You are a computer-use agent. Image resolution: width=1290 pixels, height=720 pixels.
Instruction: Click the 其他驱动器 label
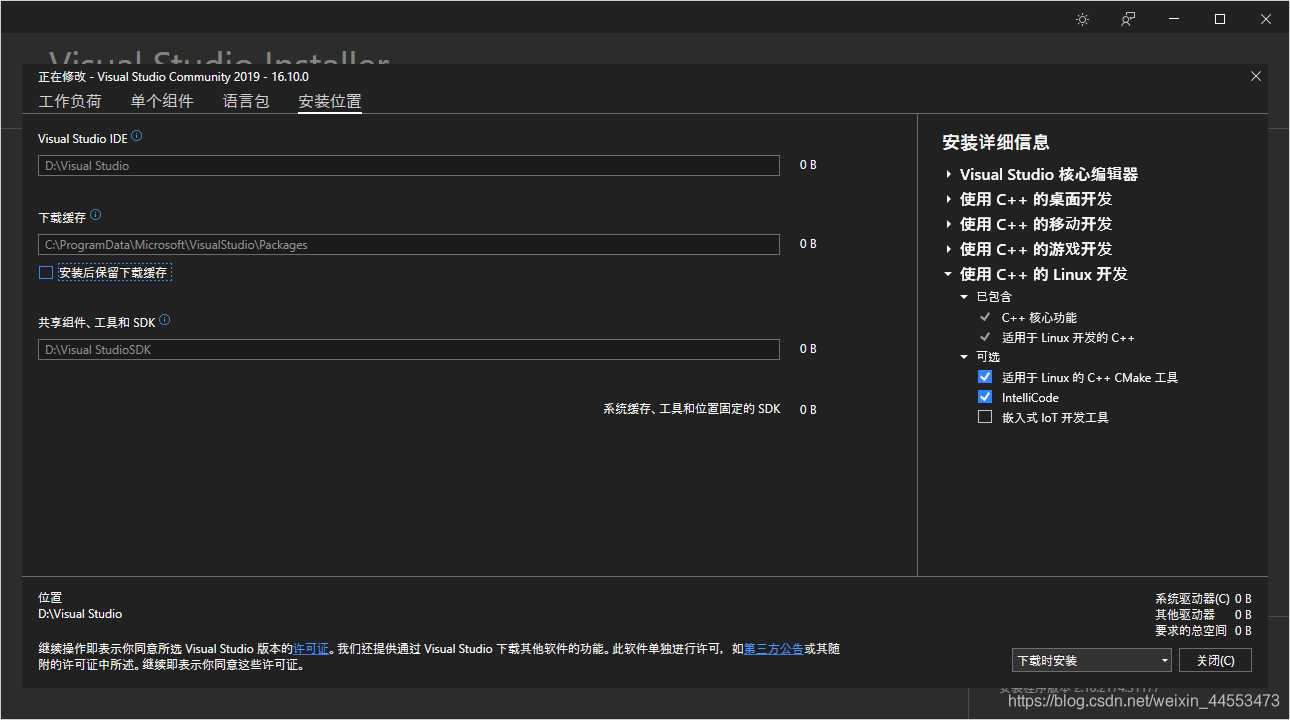[1185, 615]
